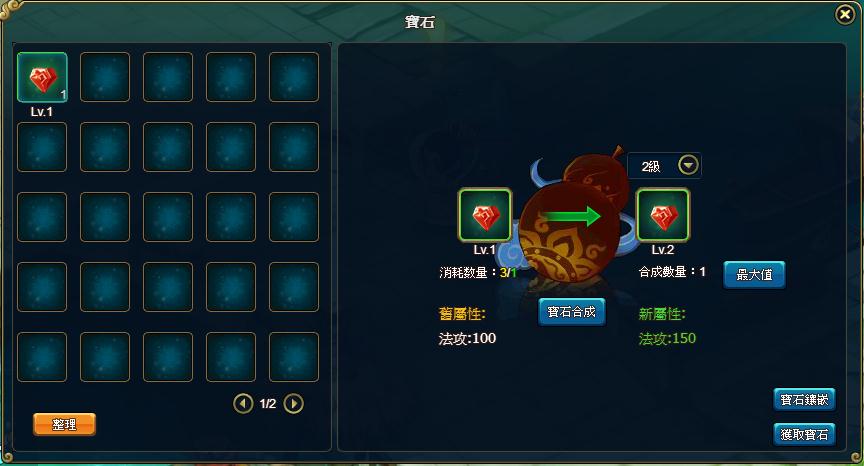Select the Lv.1 red gem in inventory

click(42, 77)
